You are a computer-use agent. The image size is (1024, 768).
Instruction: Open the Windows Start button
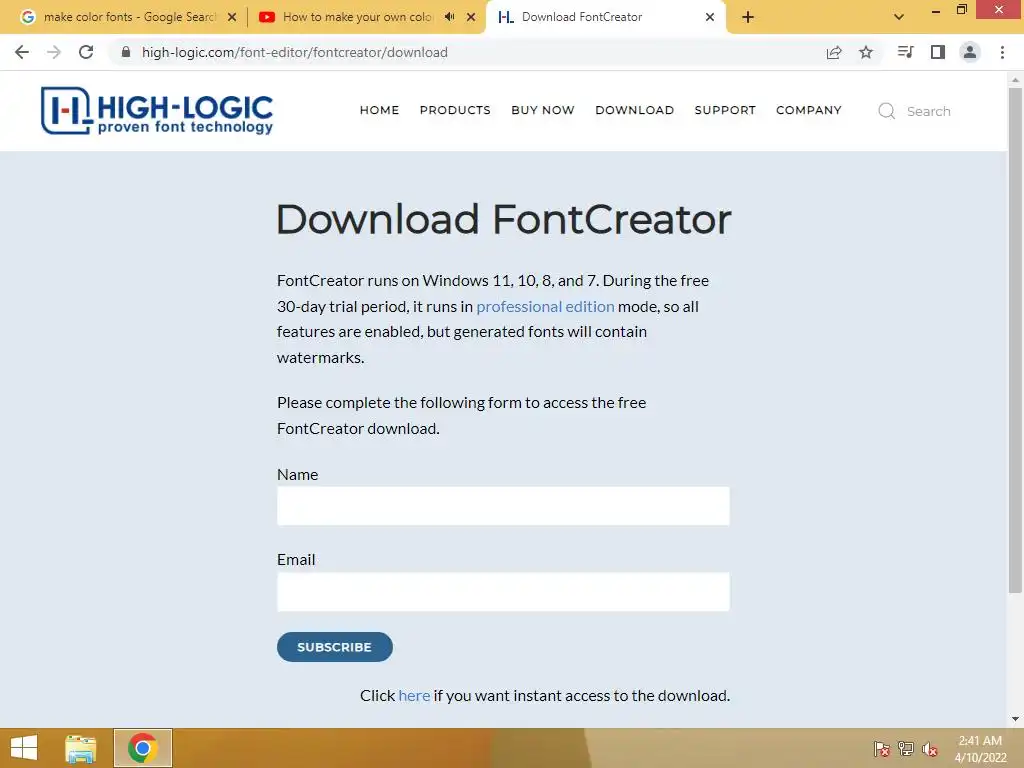tap(24, 748)
